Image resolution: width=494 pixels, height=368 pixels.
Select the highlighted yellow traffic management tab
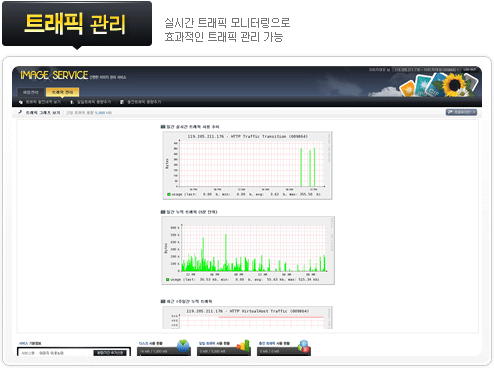click(x=62, y=92)
